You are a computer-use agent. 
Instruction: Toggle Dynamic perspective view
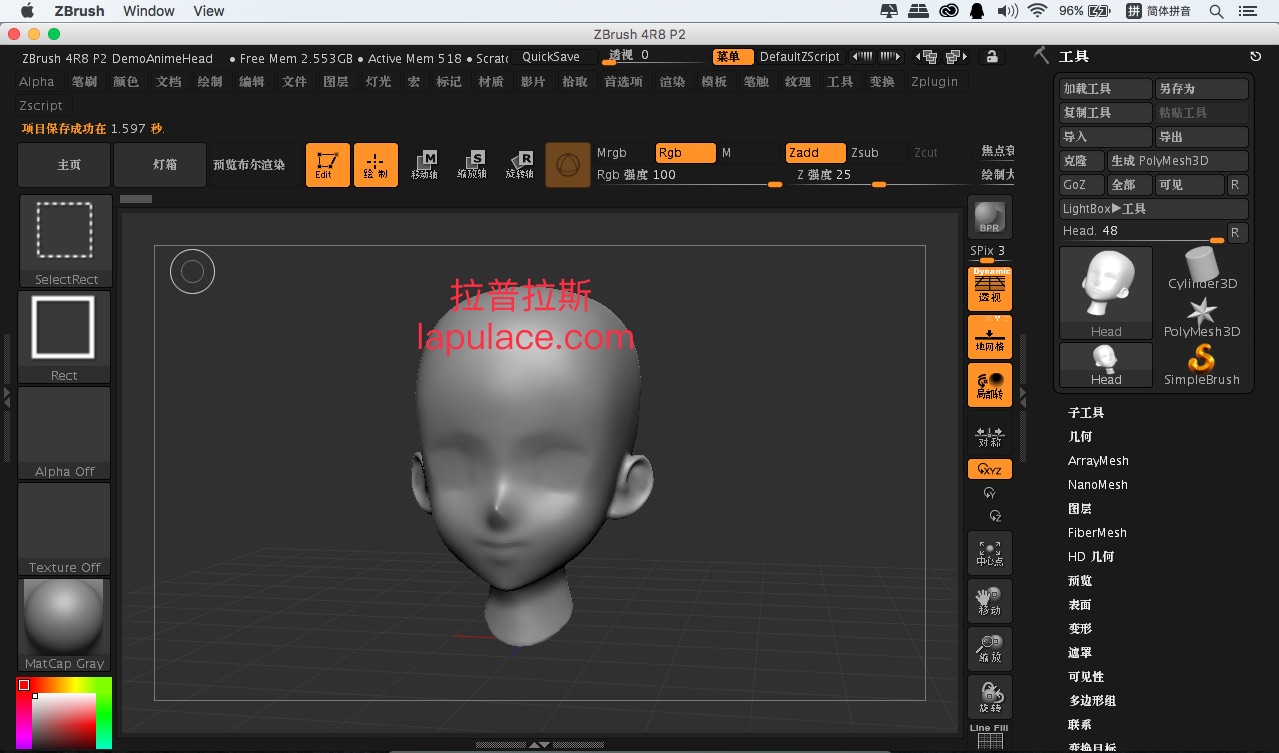990,289
